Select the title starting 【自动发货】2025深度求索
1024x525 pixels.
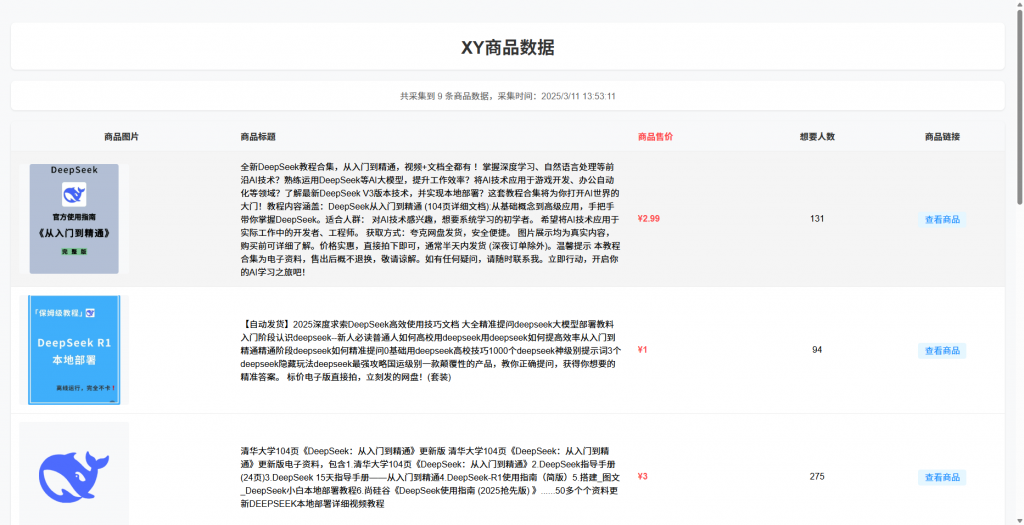[x=430, y=350]
